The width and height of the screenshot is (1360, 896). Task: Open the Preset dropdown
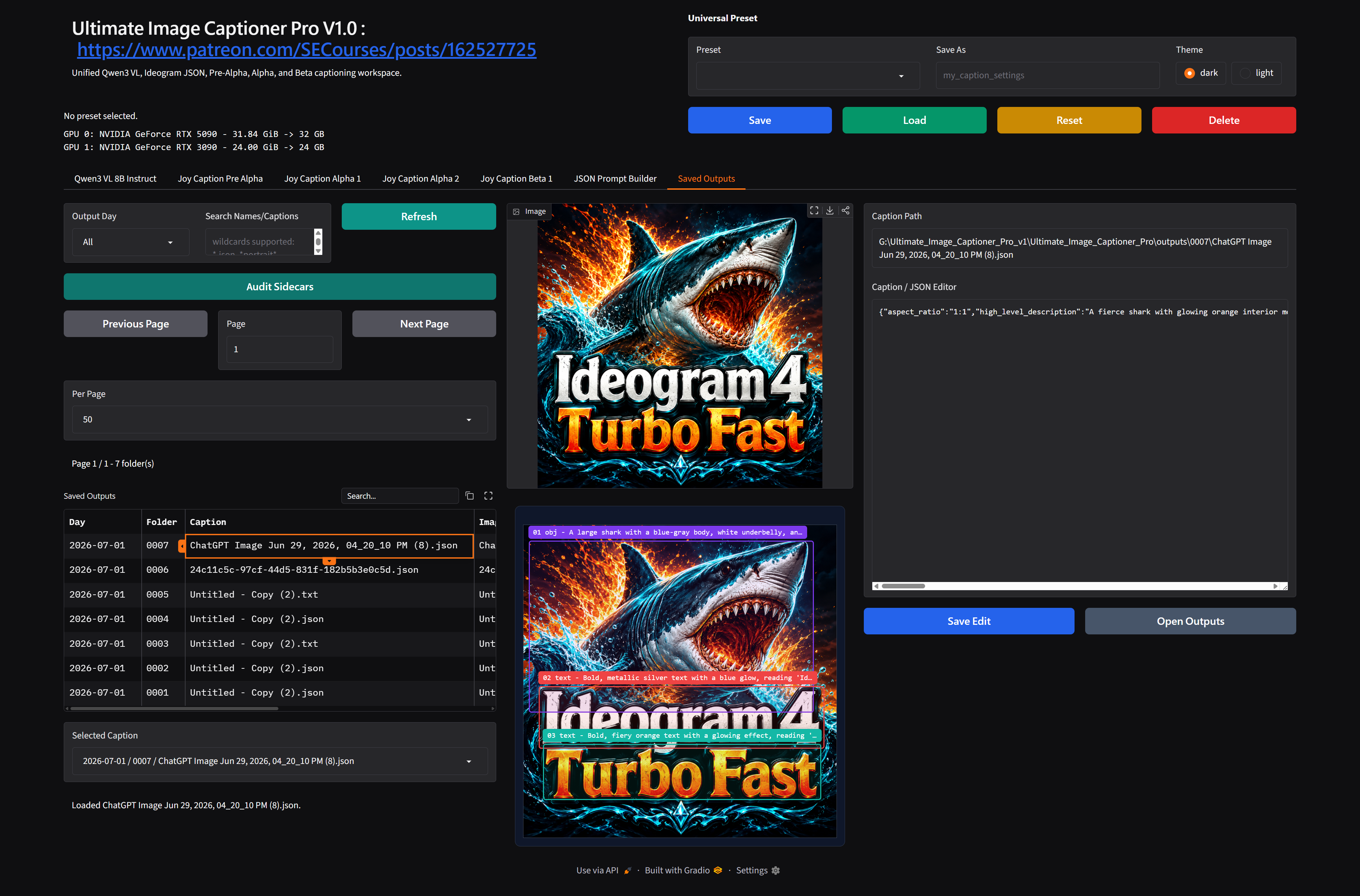coord(808,75)
